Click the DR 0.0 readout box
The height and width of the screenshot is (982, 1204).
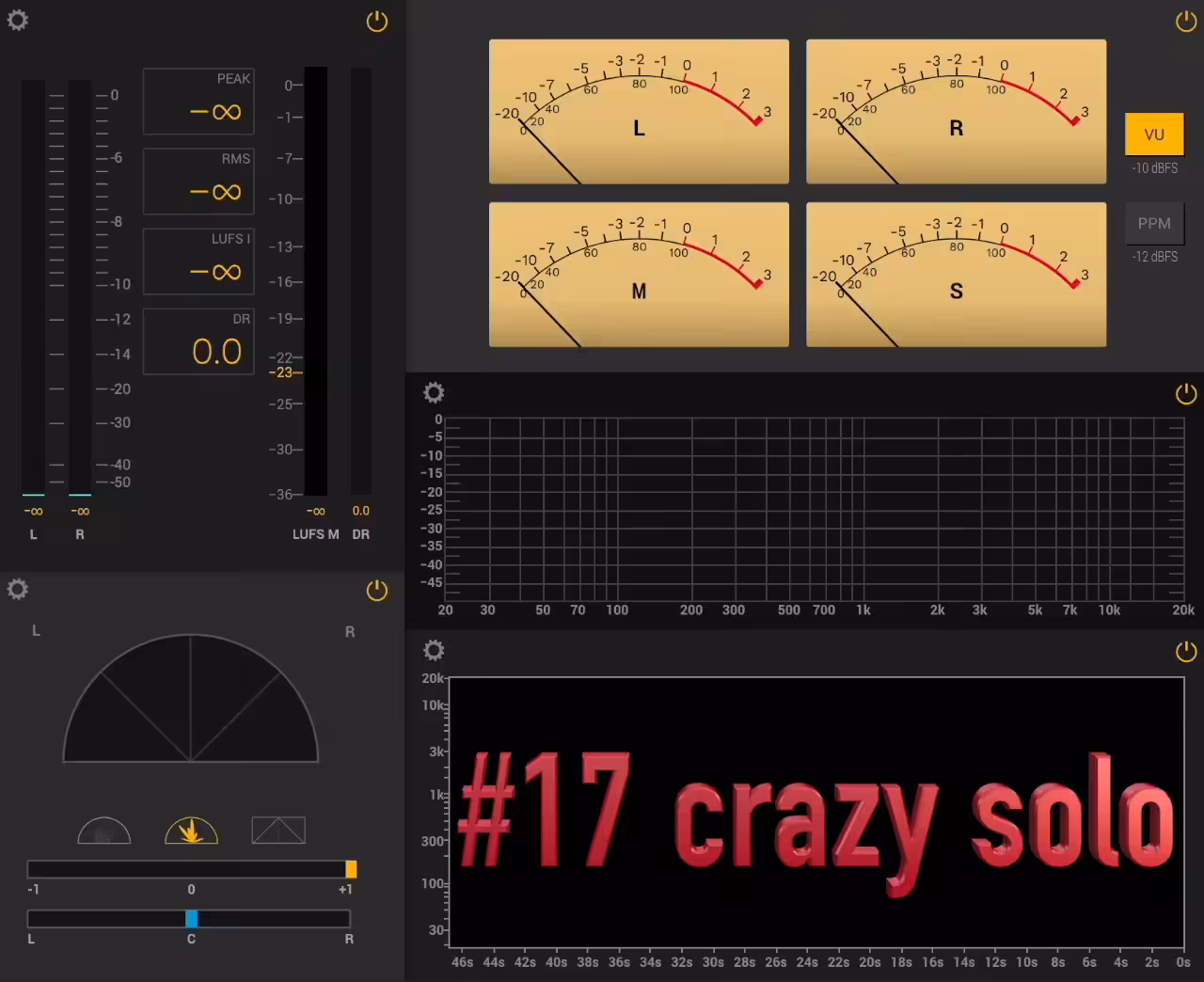tap(198, 341)
